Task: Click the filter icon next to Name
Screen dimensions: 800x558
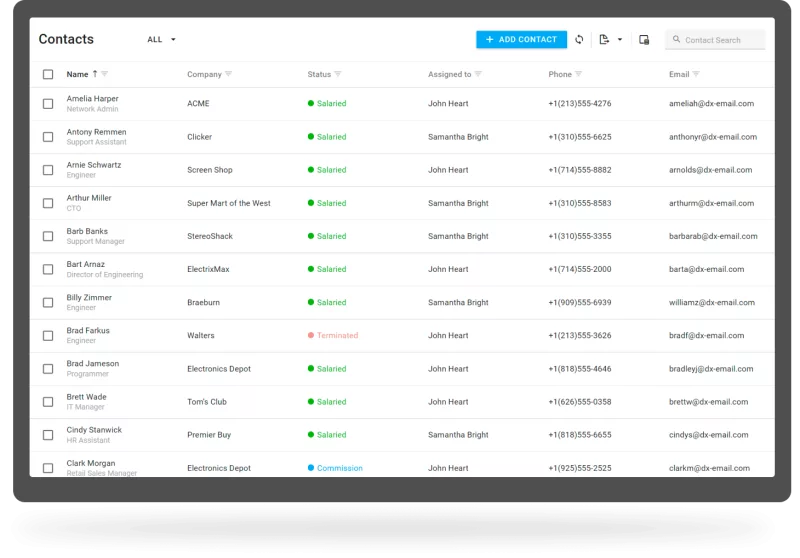Action: click(x=105, y=74)
